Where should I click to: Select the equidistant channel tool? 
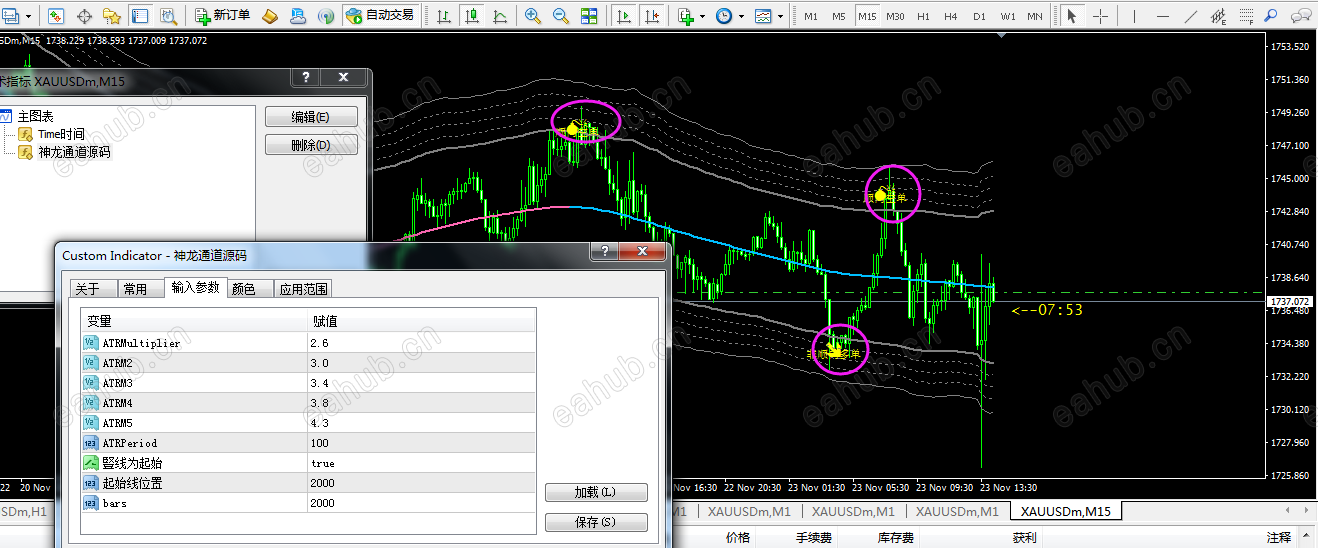click(1219, 16)
